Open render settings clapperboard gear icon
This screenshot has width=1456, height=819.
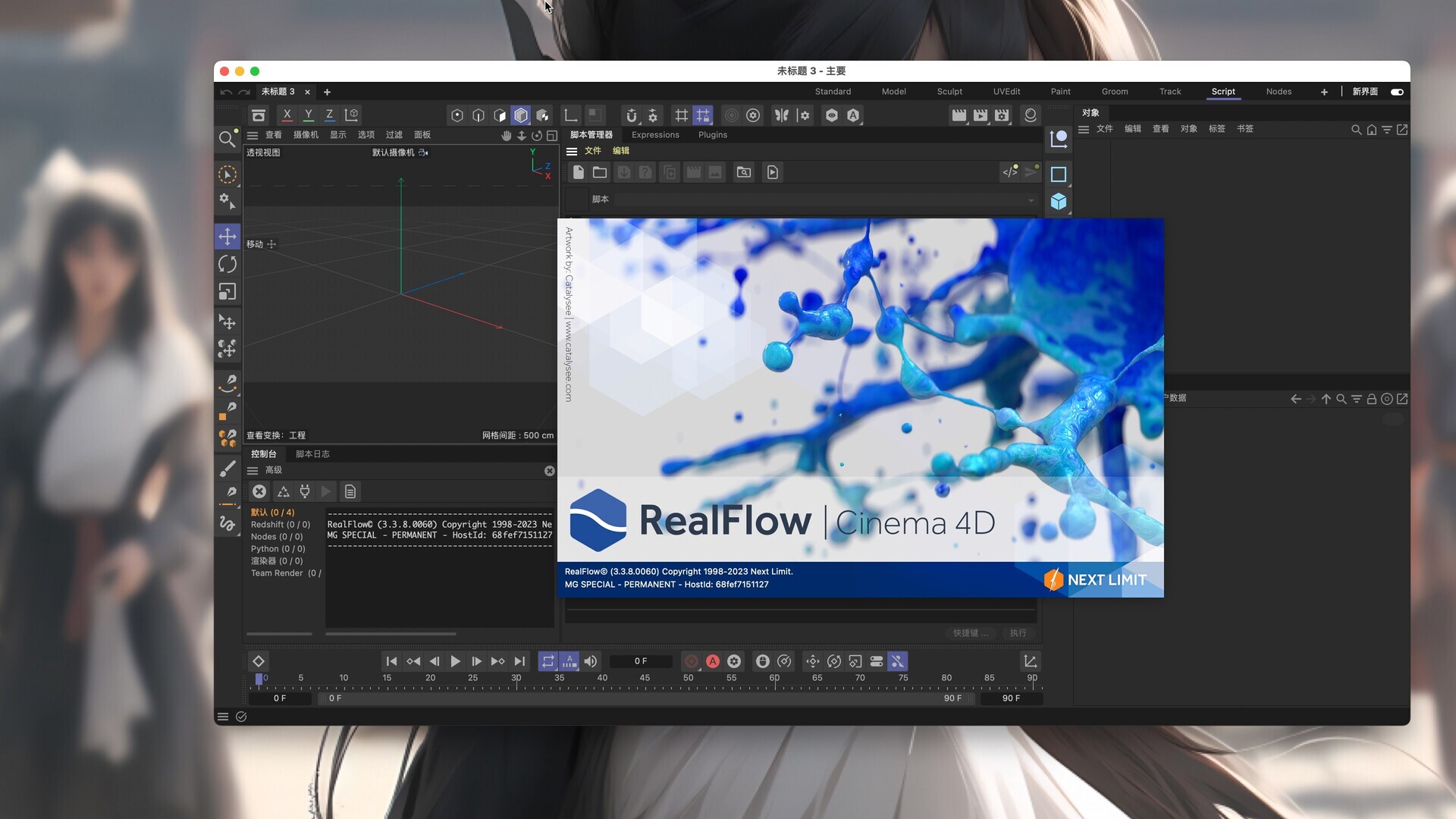1003,115
